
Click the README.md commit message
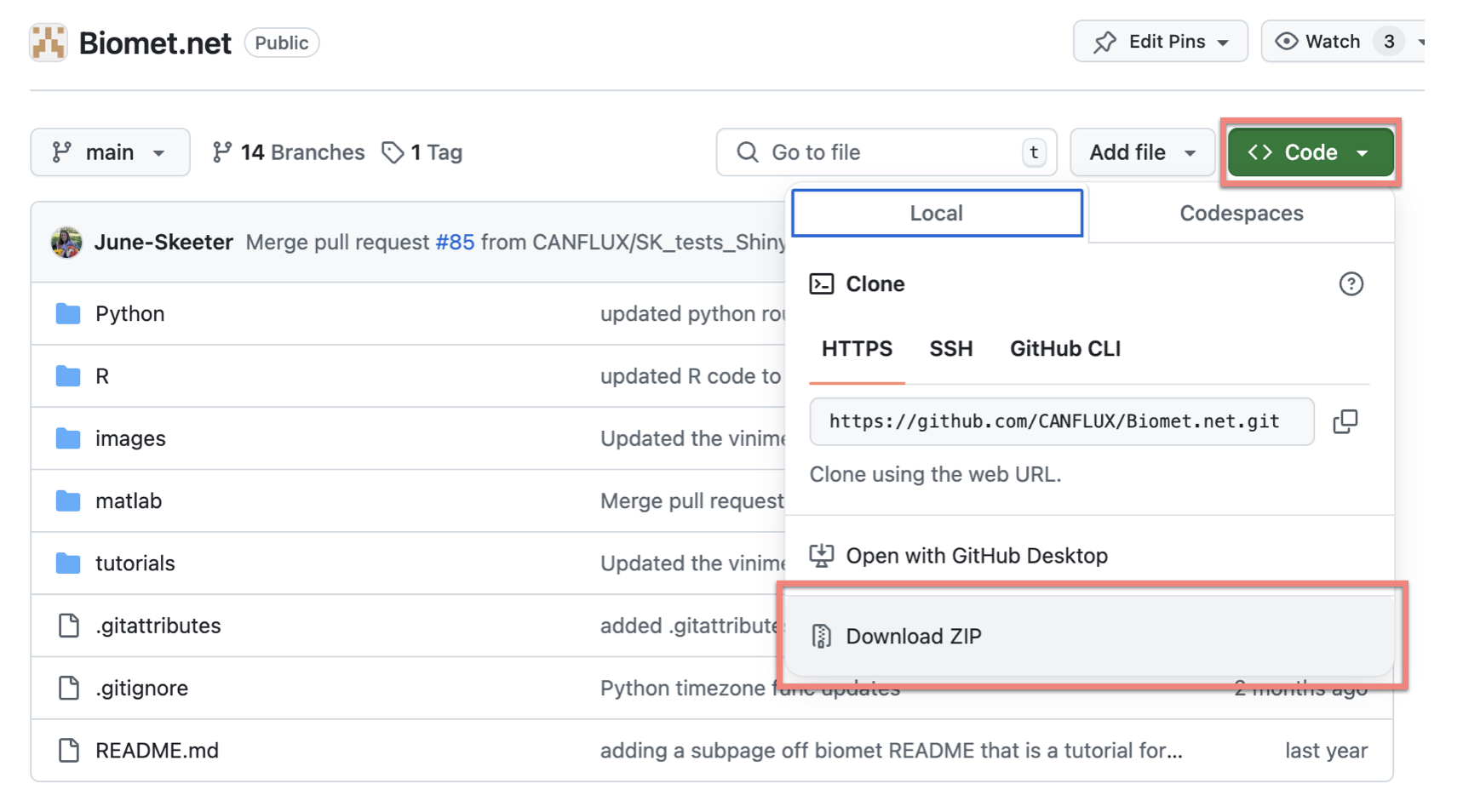click(892, 751)
